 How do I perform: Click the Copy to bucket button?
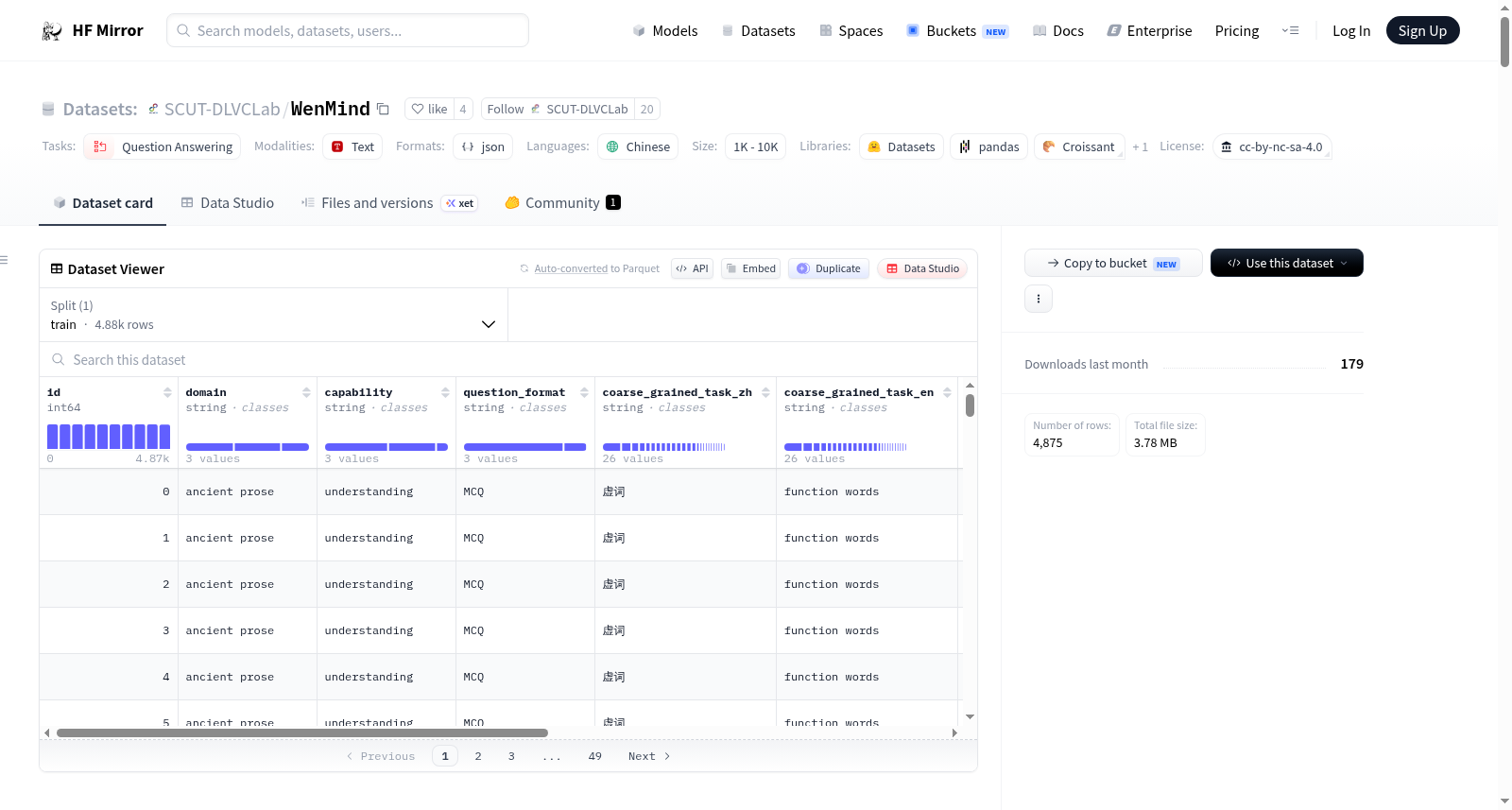pos(1113,263)
